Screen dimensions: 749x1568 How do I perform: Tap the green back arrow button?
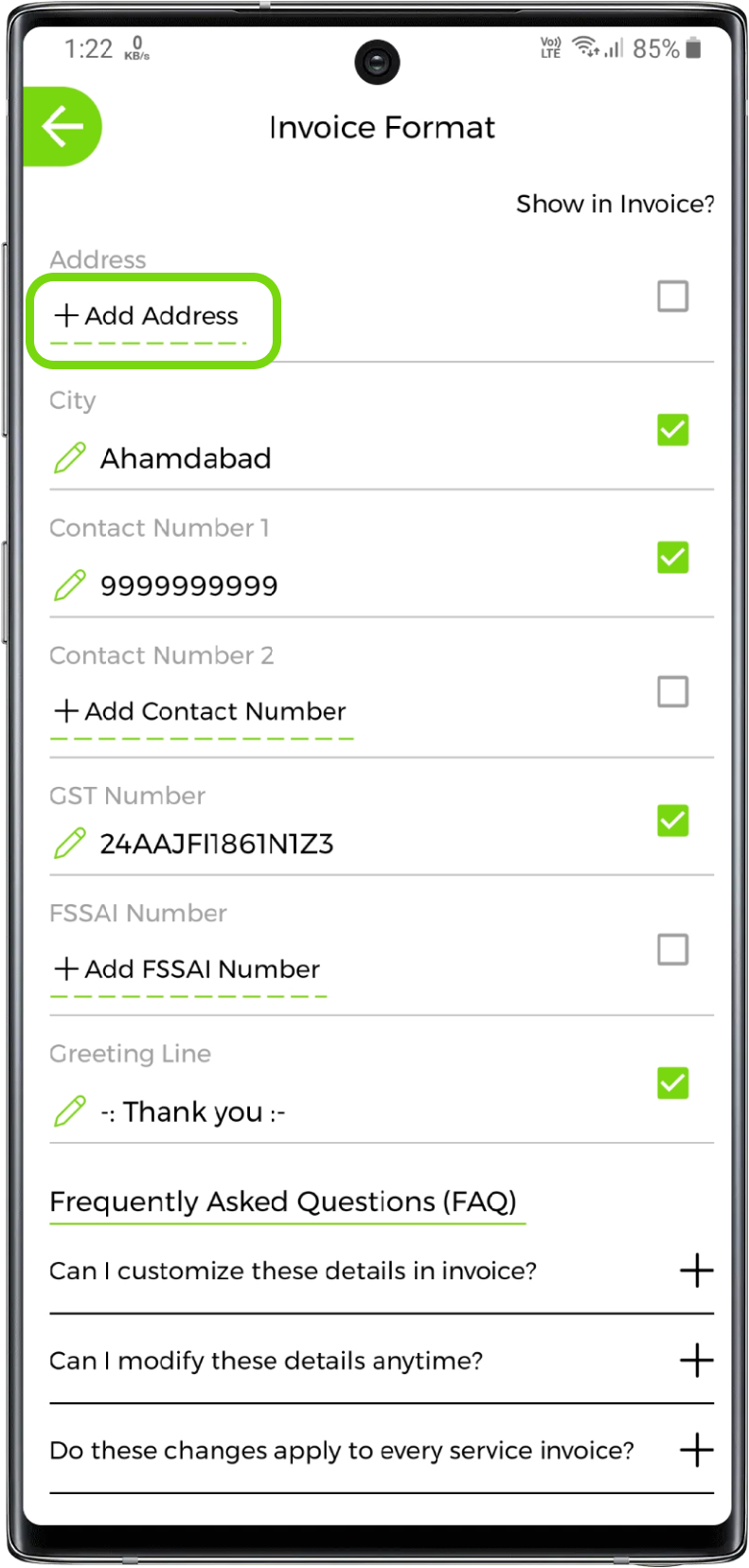click(x=62, y=127)
